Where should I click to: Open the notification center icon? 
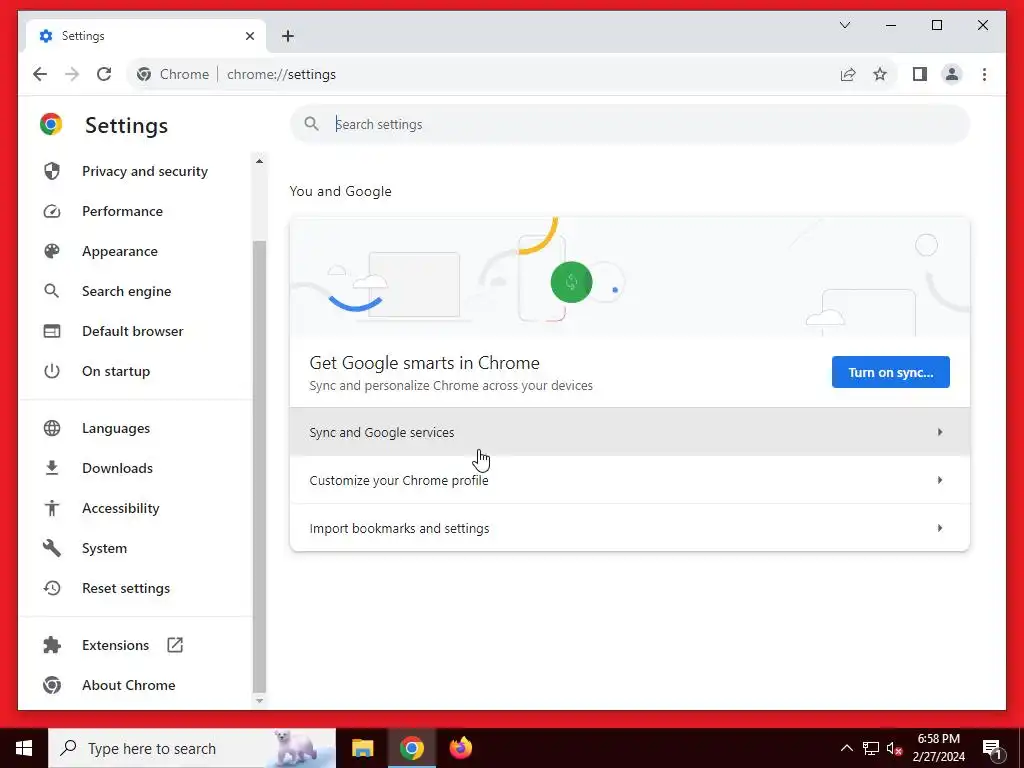click(x=993, y=748)
